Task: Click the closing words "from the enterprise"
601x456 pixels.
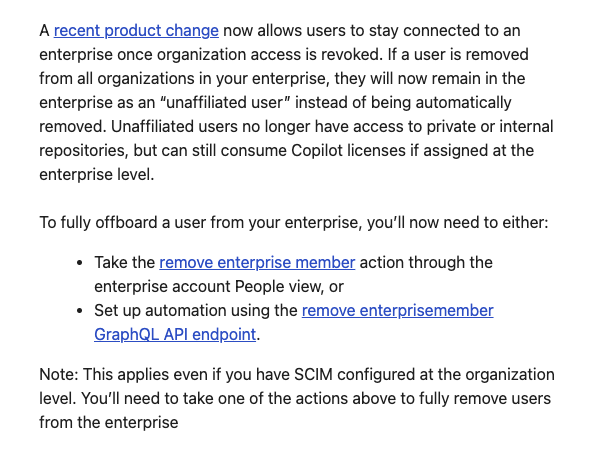Action: click(x=109, y=423)
